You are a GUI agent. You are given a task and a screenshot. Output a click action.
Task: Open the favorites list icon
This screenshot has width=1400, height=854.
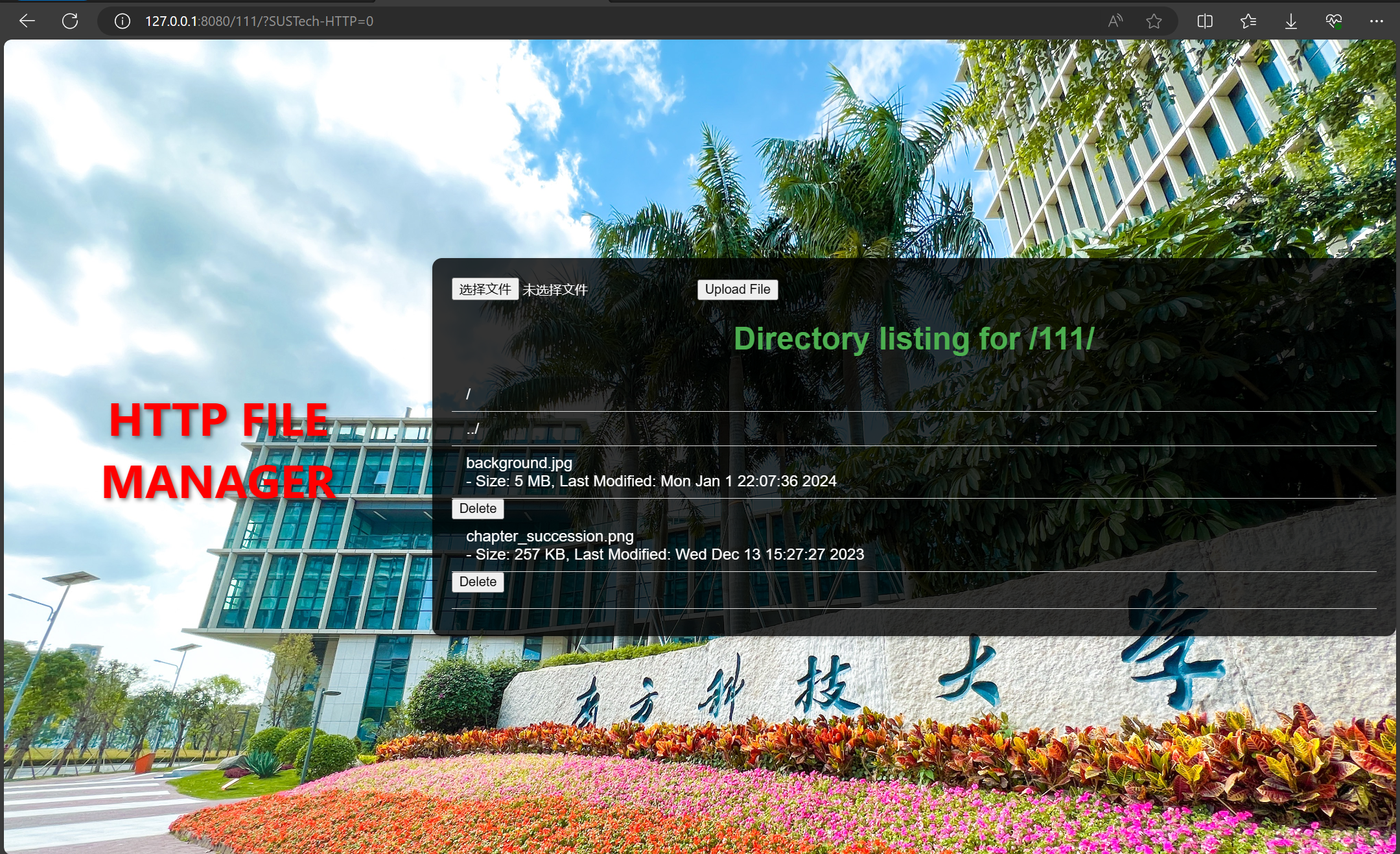point(1248,21)
